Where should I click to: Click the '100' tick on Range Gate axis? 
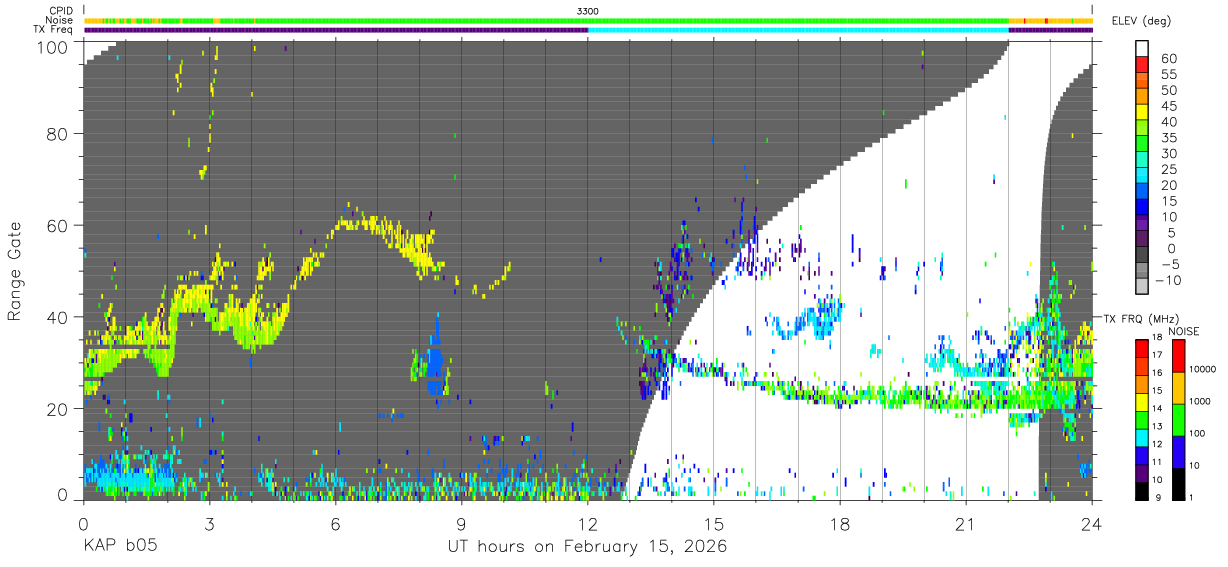[52, 46]
